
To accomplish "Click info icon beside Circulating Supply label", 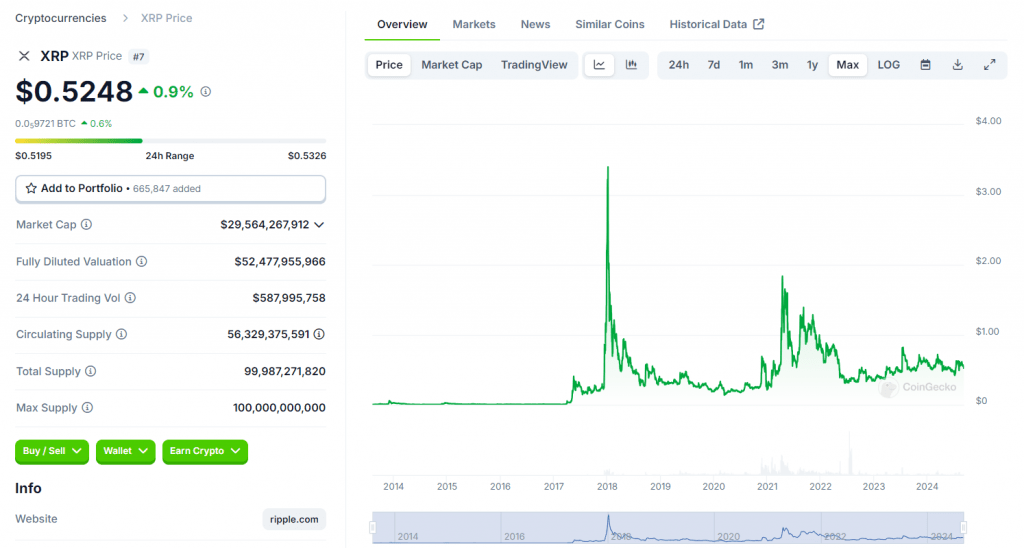I will point(121,335).
